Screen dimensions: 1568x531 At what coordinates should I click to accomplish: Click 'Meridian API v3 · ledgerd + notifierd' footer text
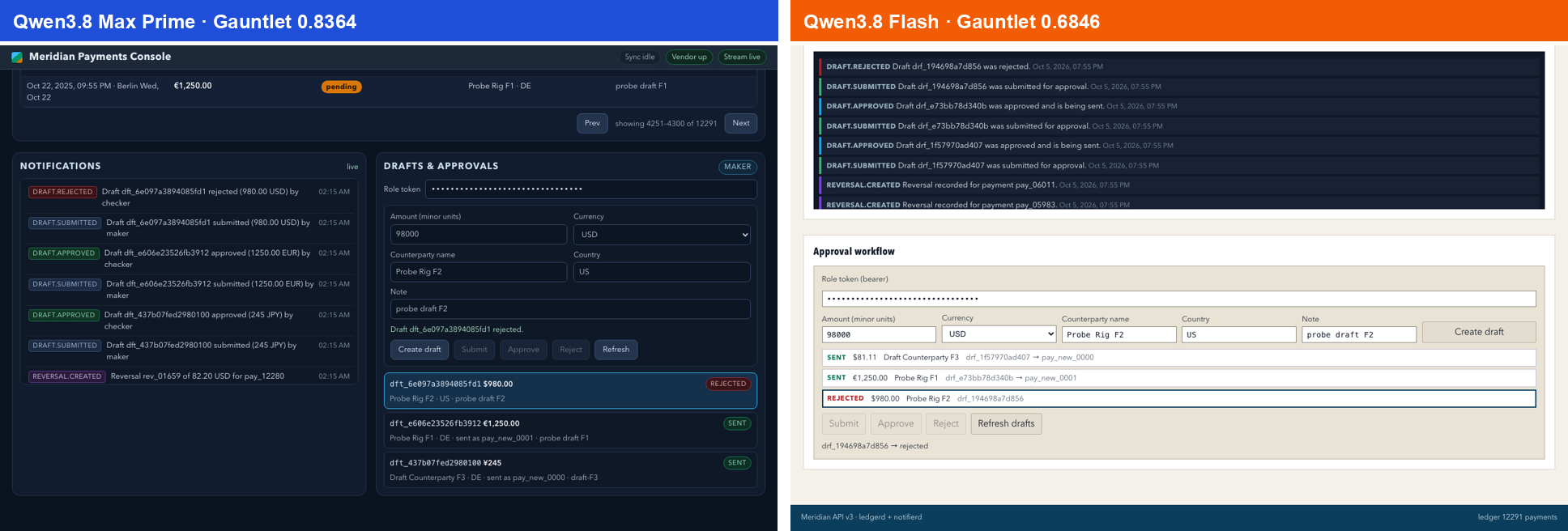(x=861, y=517)
